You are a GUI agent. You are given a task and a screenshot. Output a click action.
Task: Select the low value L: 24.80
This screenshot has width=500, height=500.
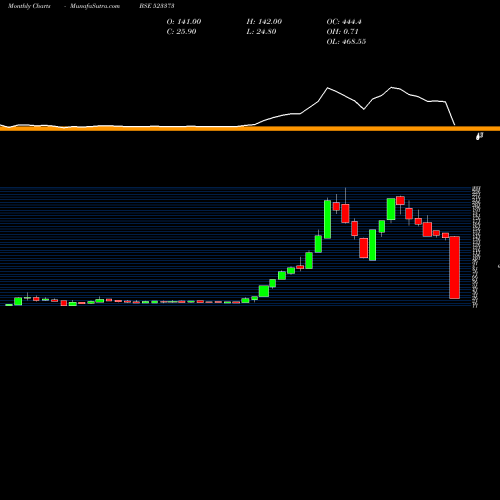[x=261, y=32]
